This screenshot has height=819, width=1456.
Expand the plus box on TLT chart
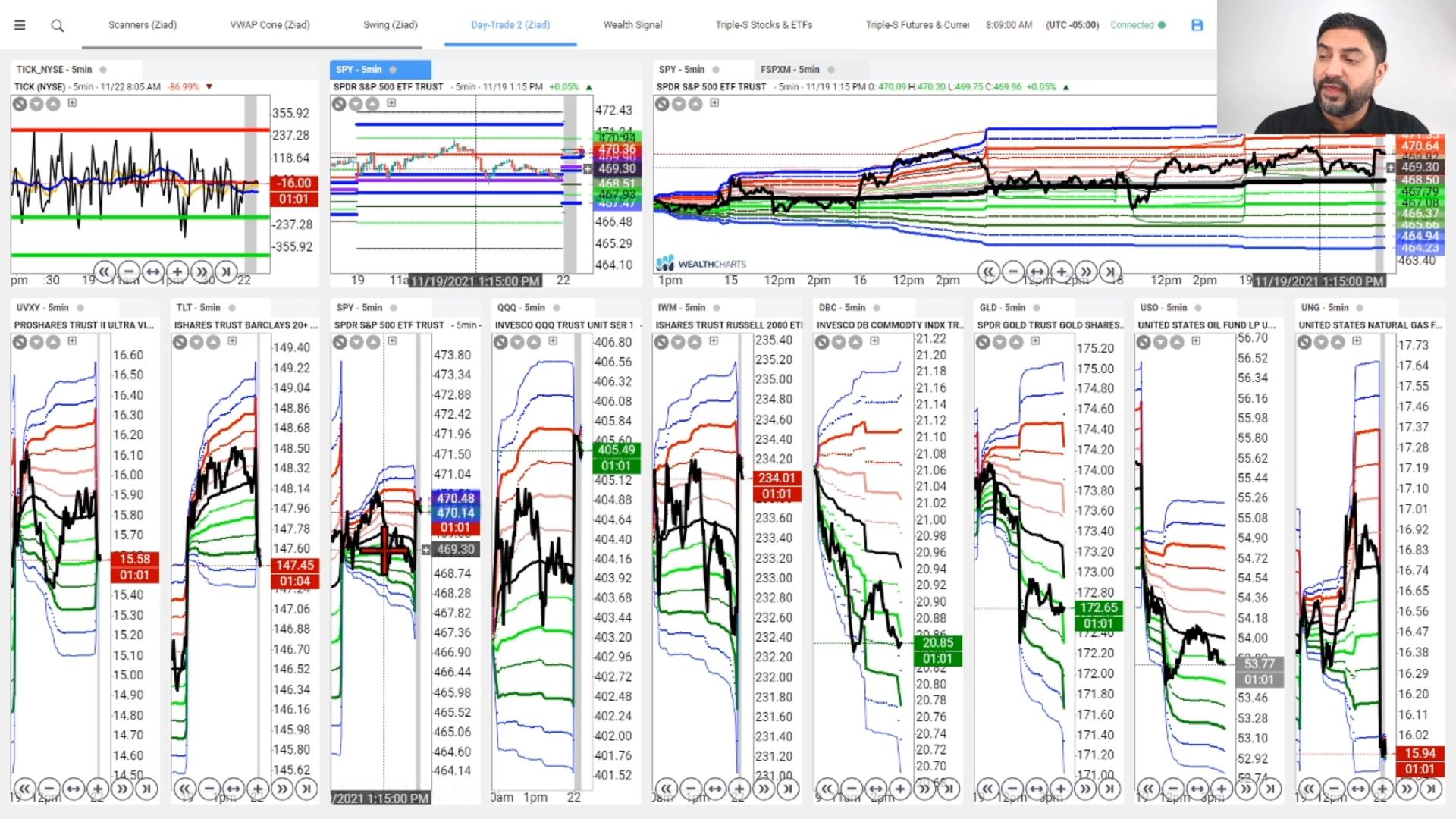point(232,341)
